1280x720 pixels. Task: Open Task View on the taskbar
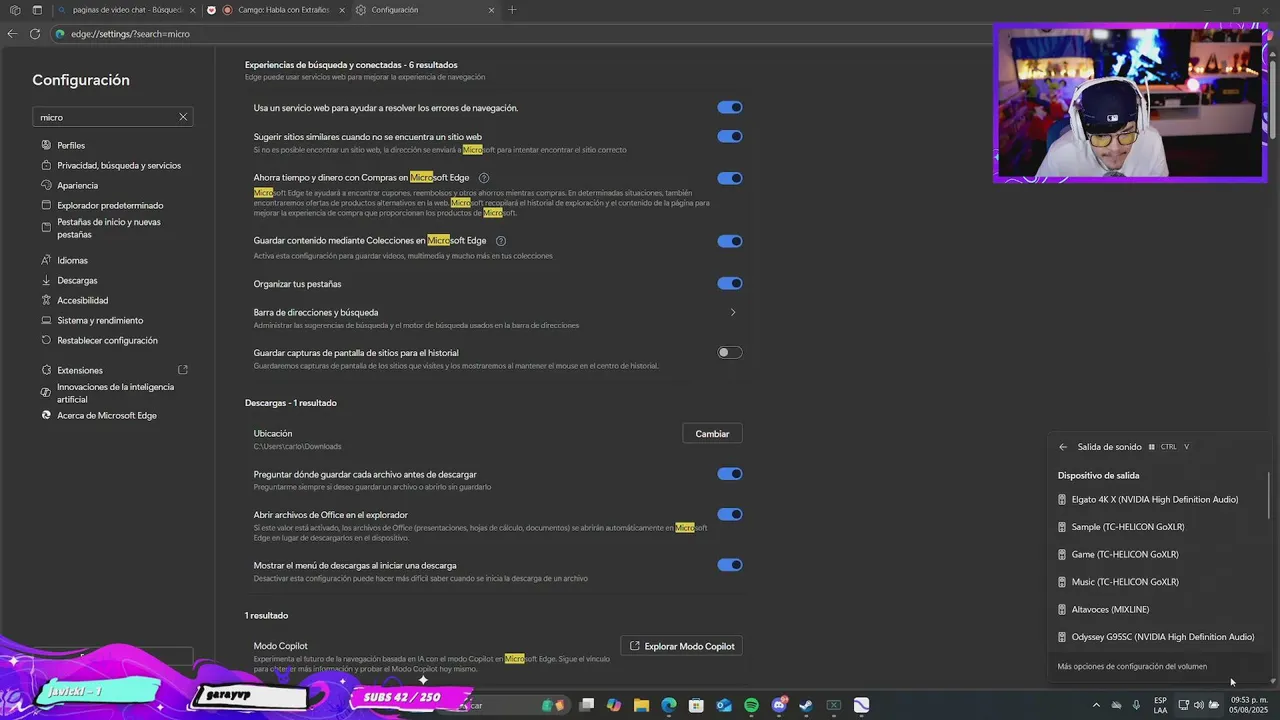click(587, 705)
